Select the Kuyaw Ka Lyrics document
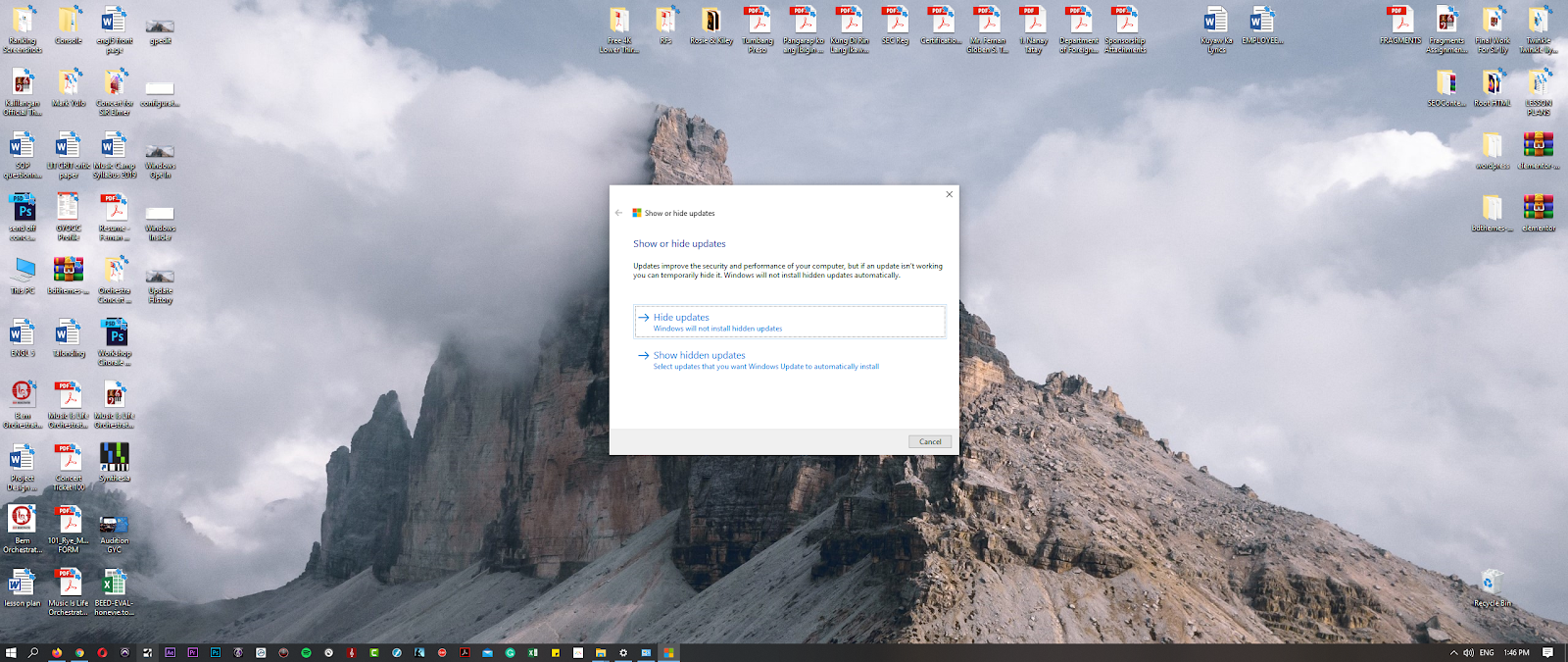Viewport: 1568px width, 662px height. (1216, 29)
